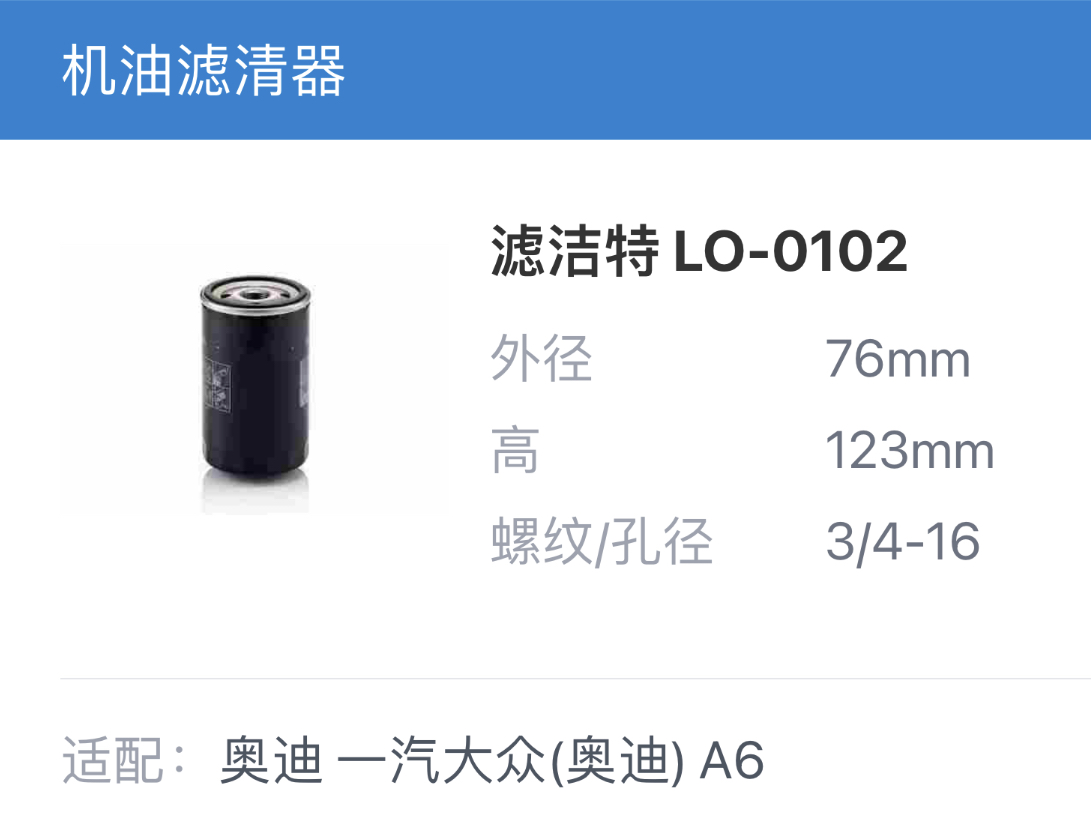This screenshot has width=1091, height=839.
Task: Click the blue header bar
Action: [546, 70]
